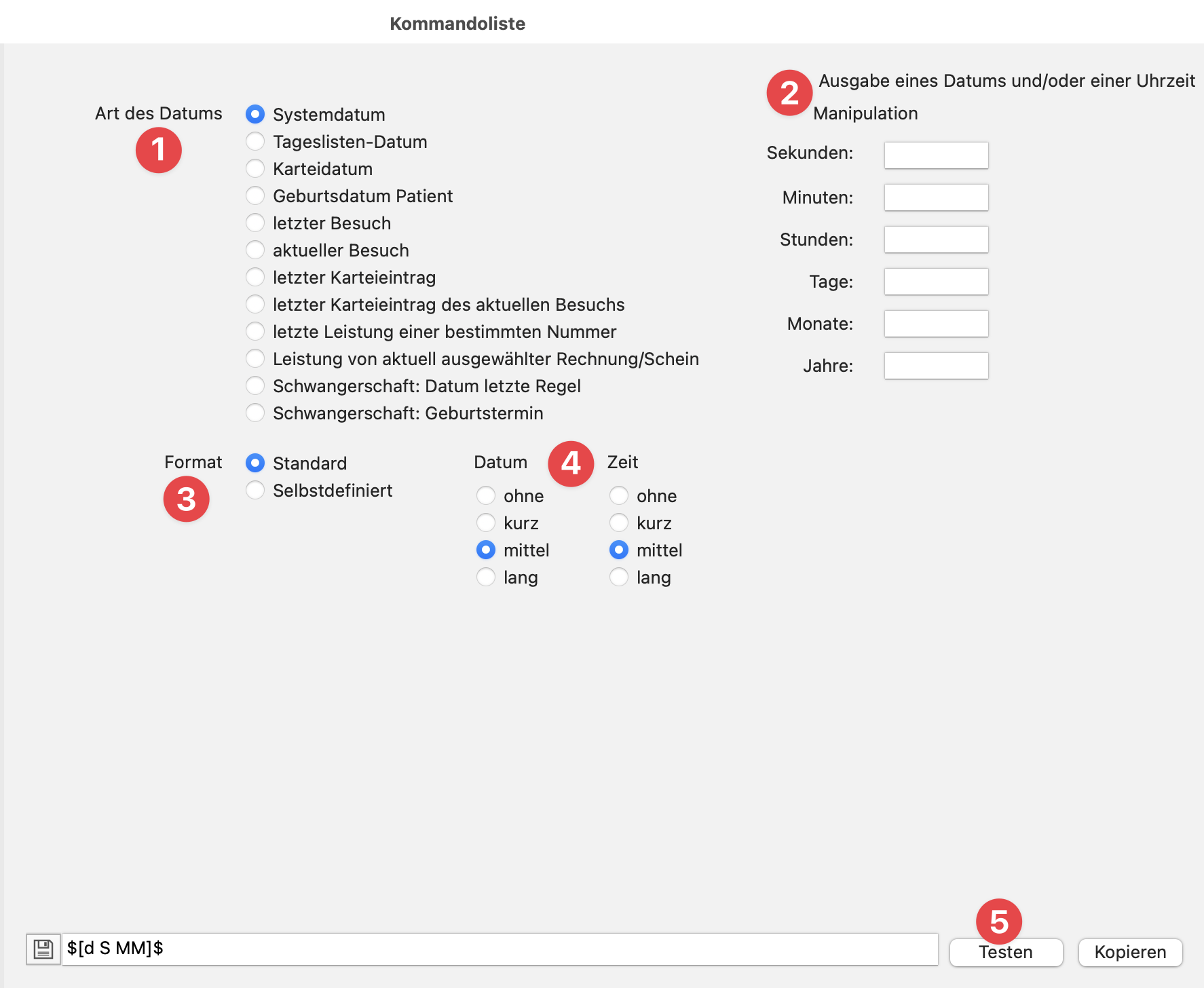Click the Kopieren button
Viewport: 1204px width, 988px height.
click(1130, 952)
